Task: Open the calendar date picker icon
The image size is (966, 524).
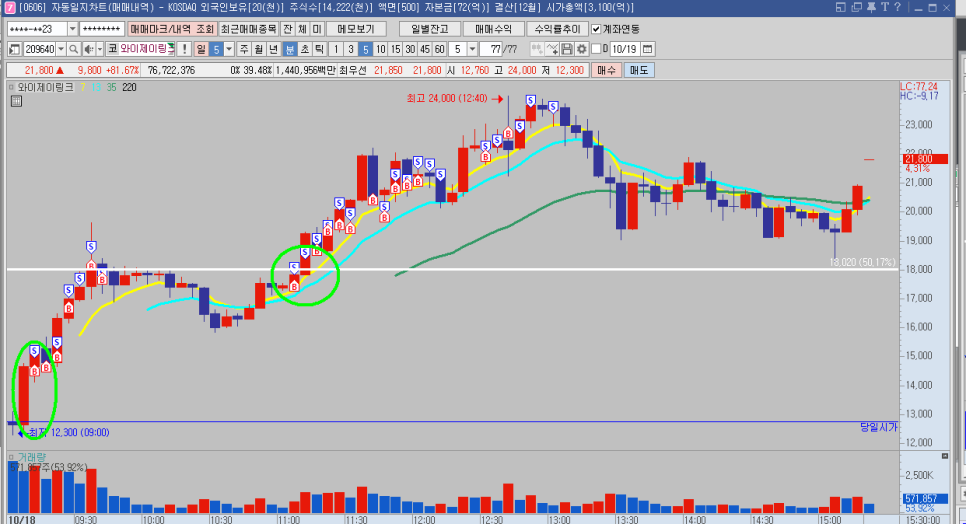Action: point(647,49)
